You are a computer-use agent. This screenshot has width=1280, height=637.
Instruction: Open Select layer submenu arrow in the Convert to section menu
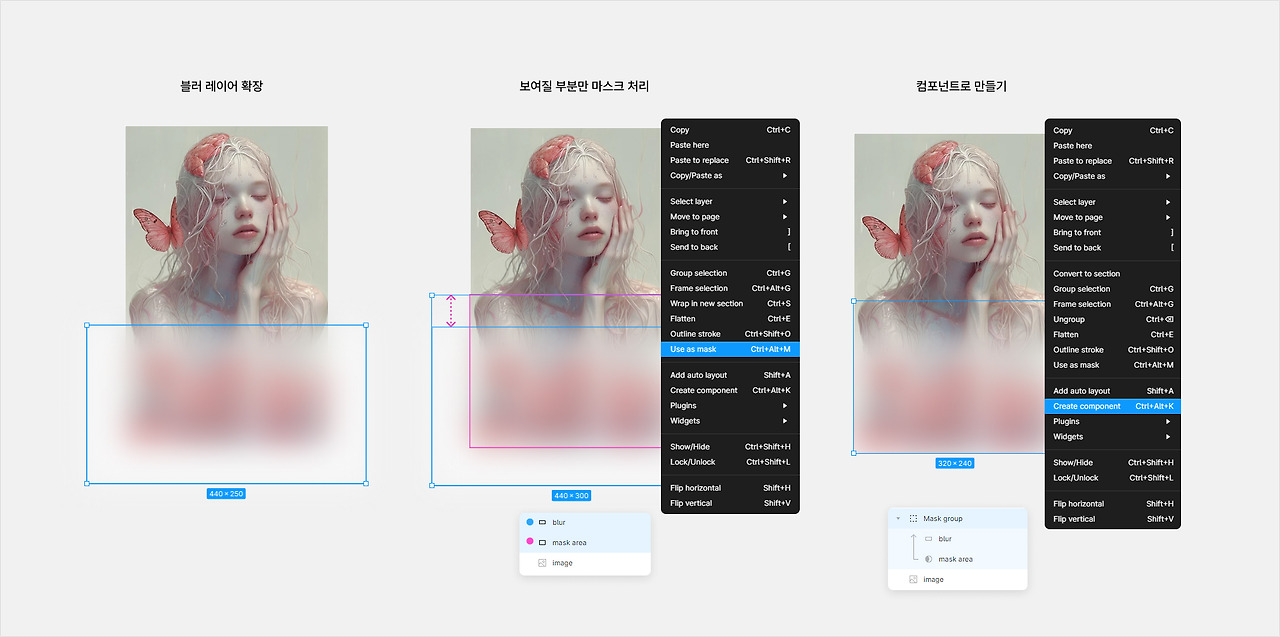(x=1168, y=202)
